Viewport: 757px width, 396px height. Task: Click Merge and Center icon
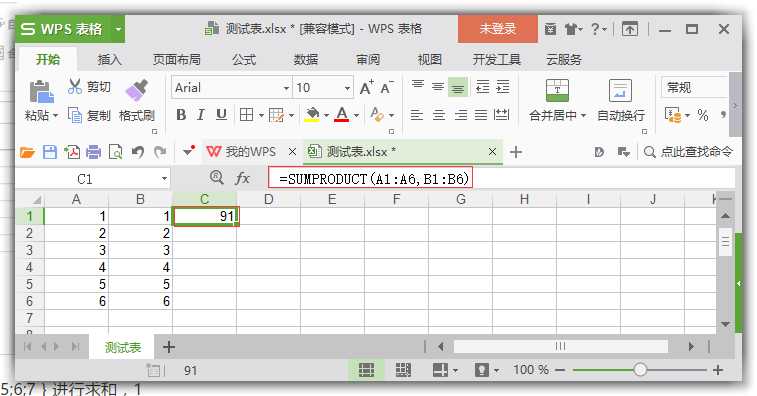557,90
